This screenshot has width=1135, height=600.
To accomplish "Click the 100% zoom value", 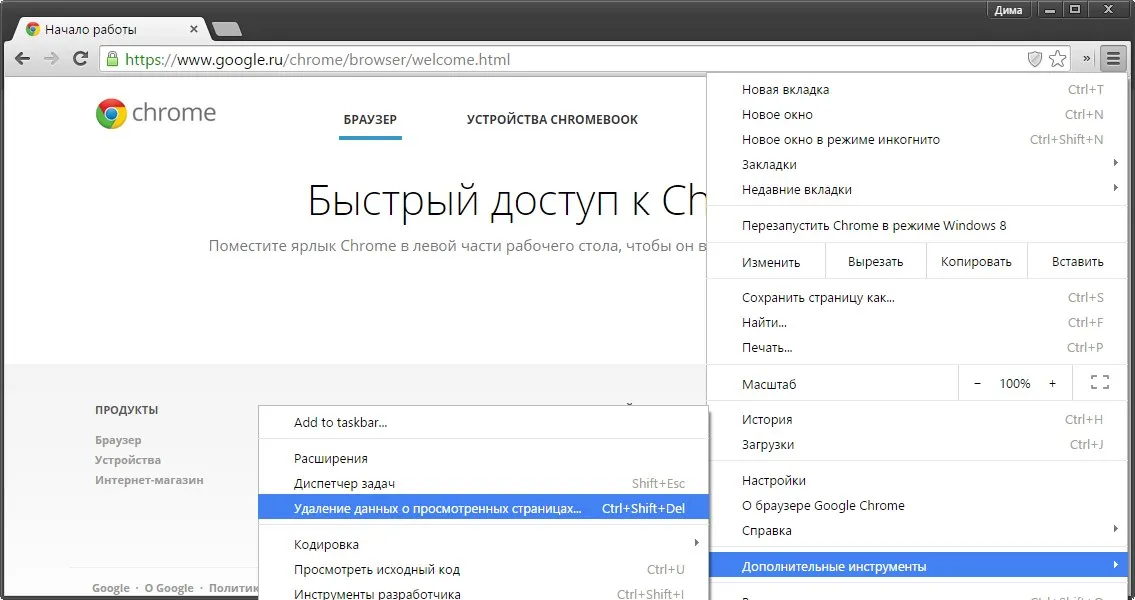I will (1015, 384).
